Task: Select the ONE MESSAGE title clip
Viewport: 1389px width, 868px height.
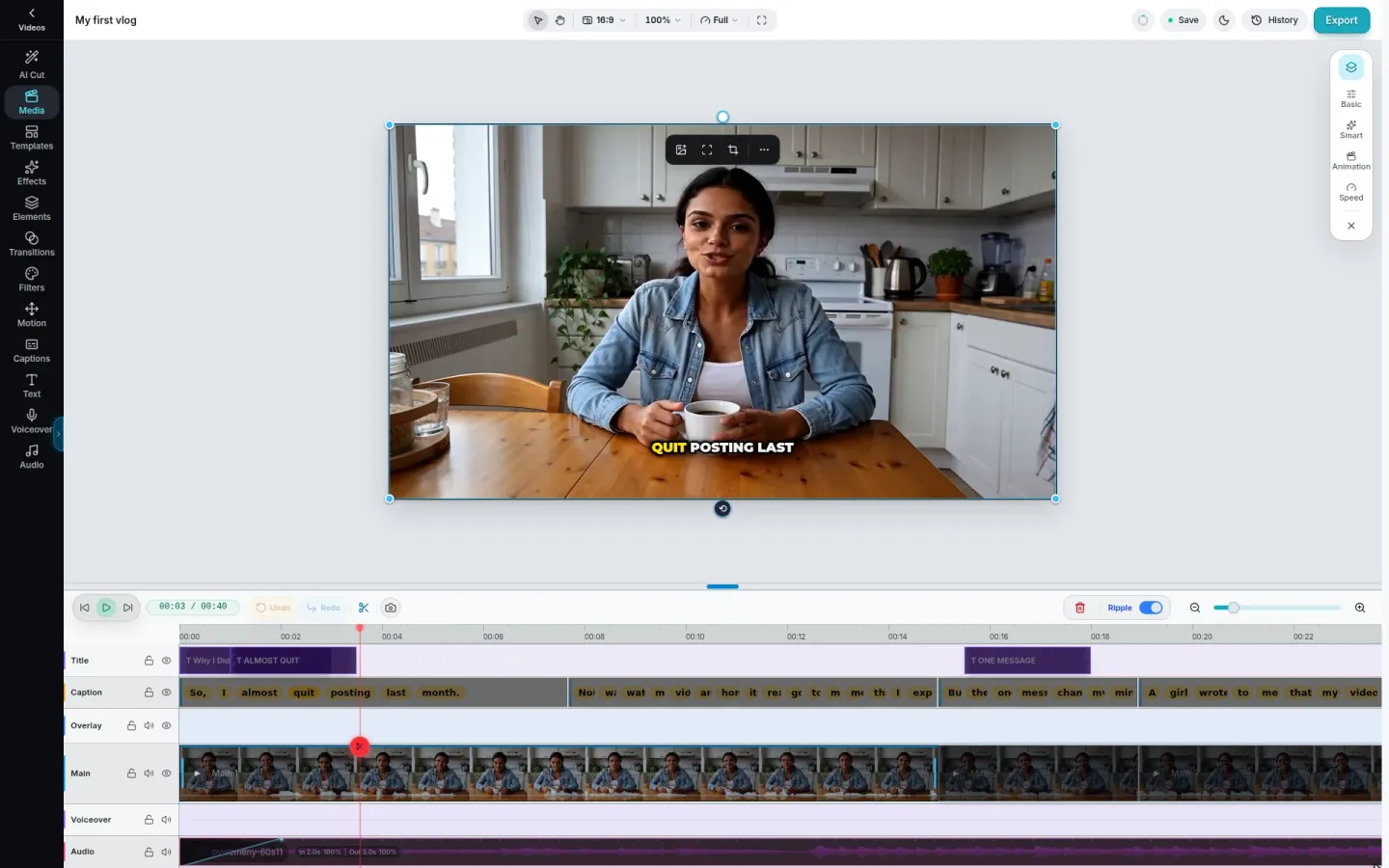Action: [1027, 661]
